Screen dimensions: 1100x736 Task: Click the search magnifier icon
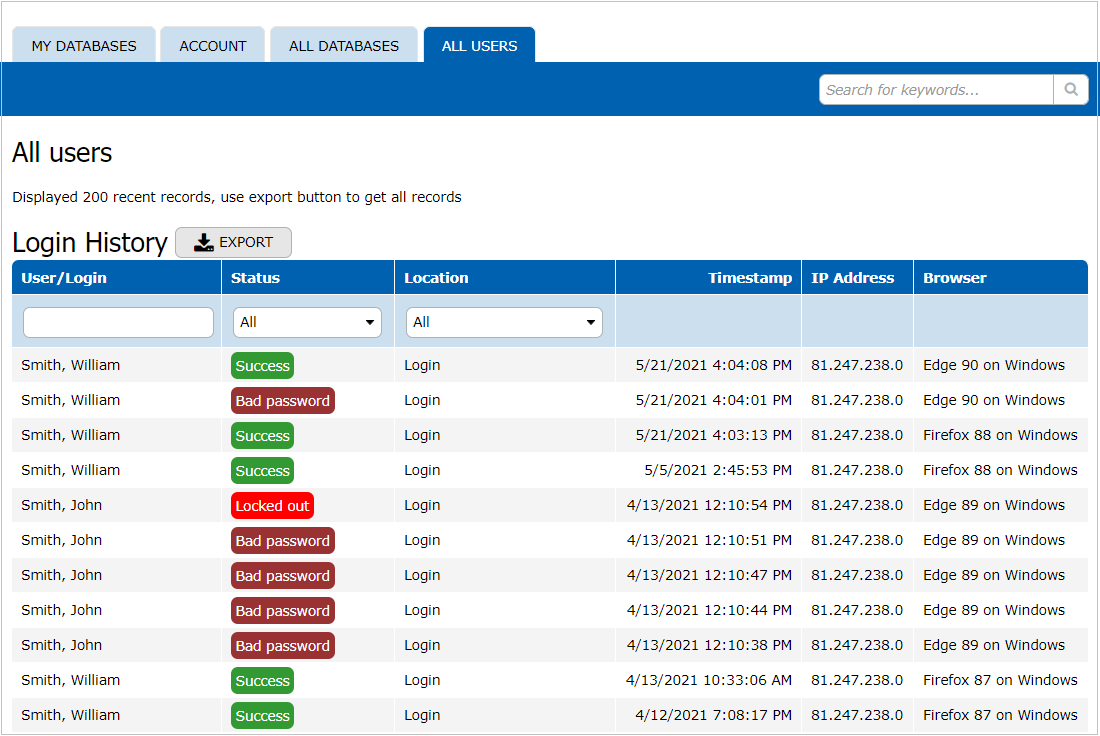point(1071,90)
